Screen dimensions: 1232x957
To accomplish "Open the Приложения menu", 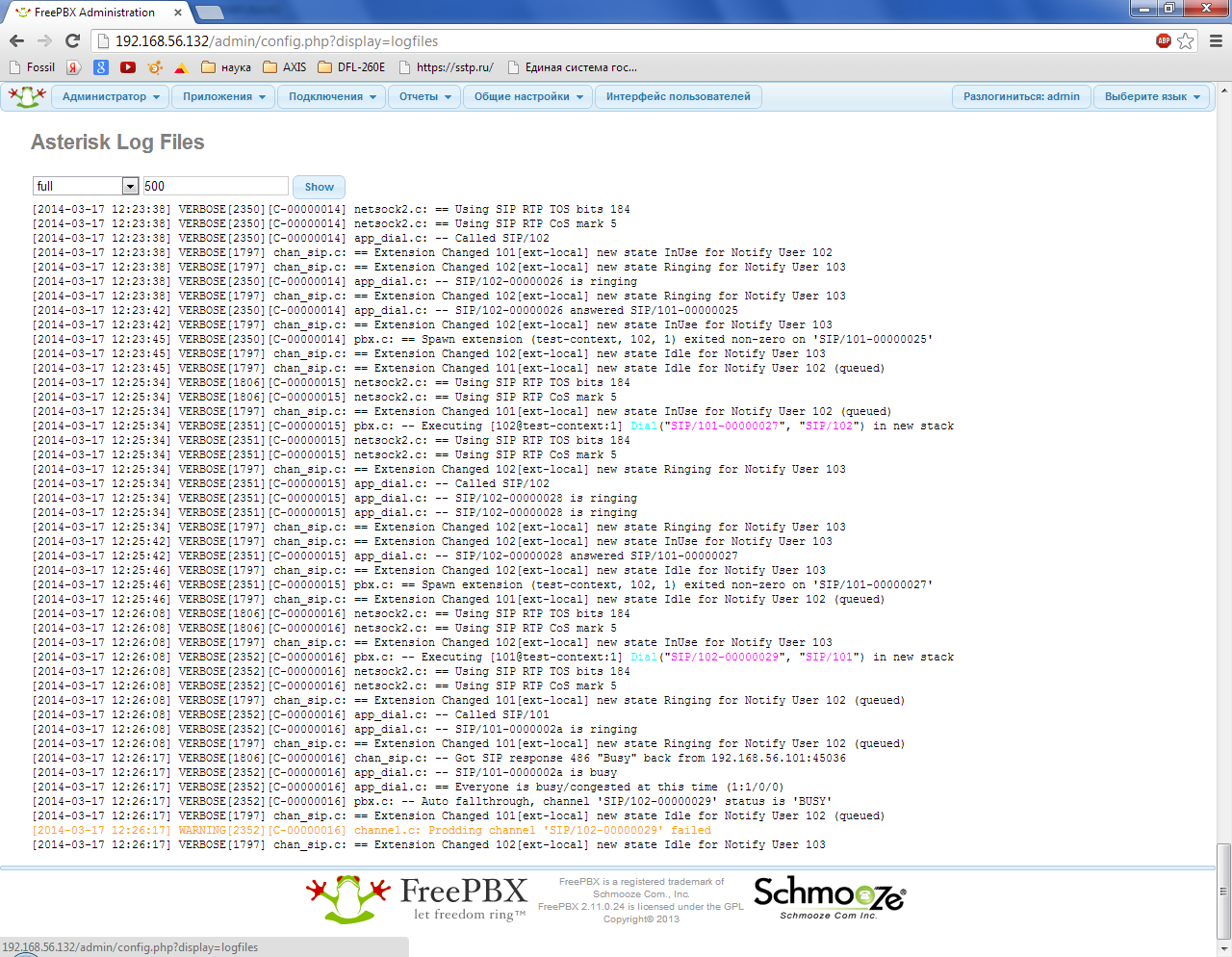I will [x=223, y=96].
